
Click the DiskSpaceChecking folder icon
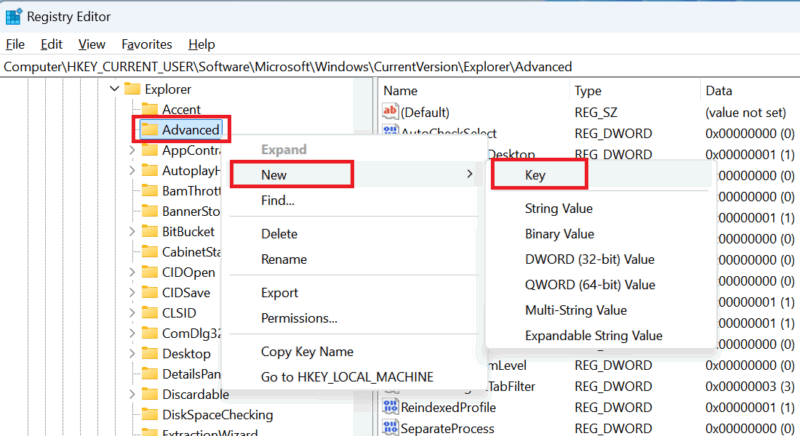(x=149, y=415)
